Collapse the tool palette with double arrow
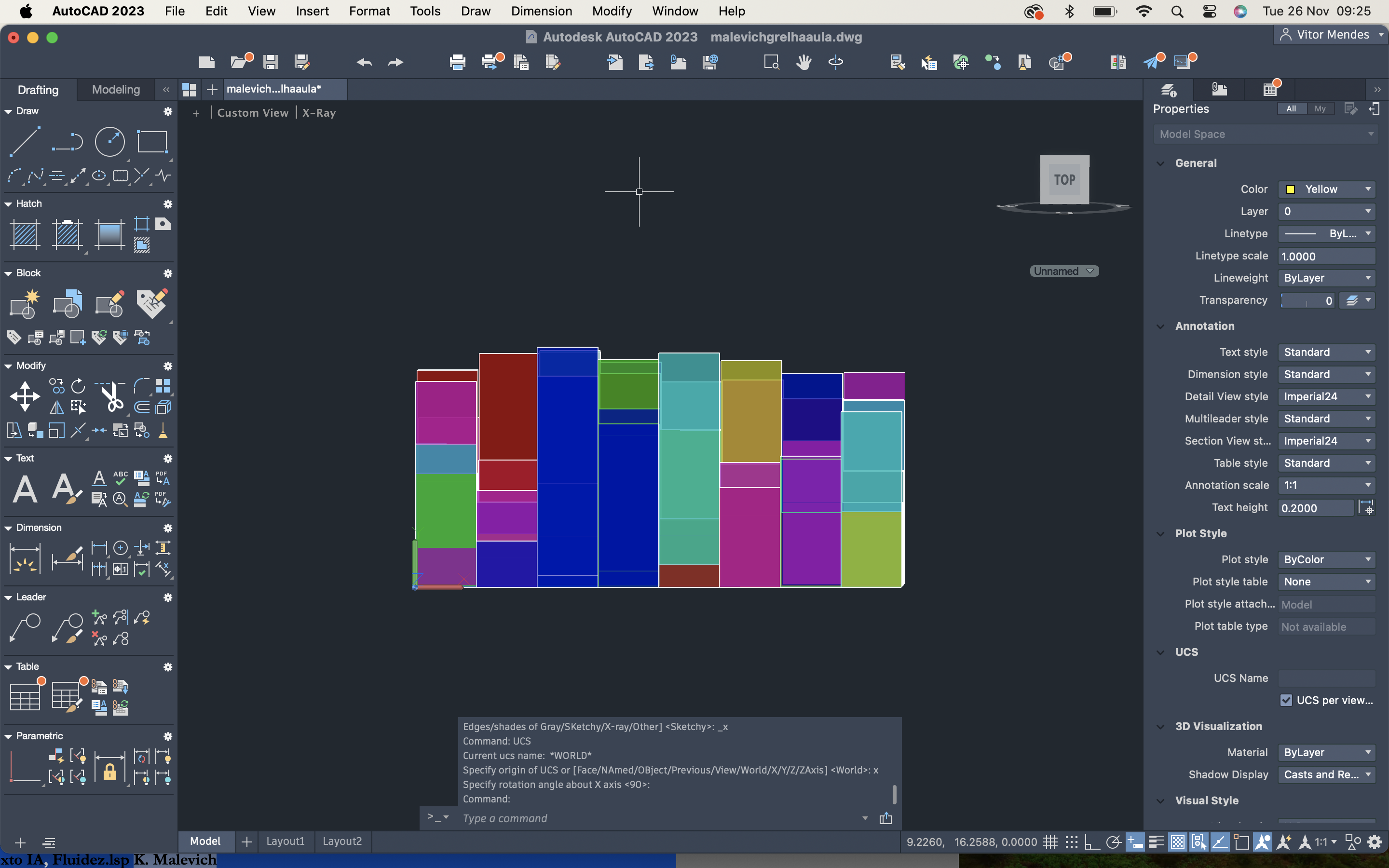The image size is (1389, 868). (166, 90)
